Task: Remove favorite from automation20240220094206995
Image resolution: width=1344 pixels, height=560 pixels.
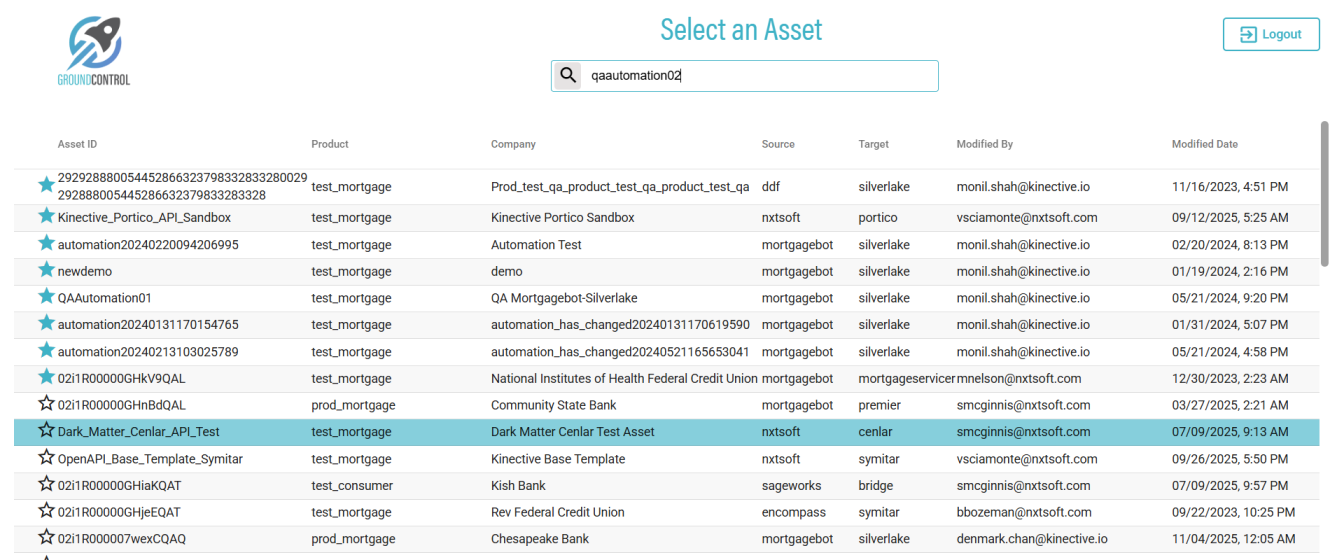Action: (x=46, y=243)
